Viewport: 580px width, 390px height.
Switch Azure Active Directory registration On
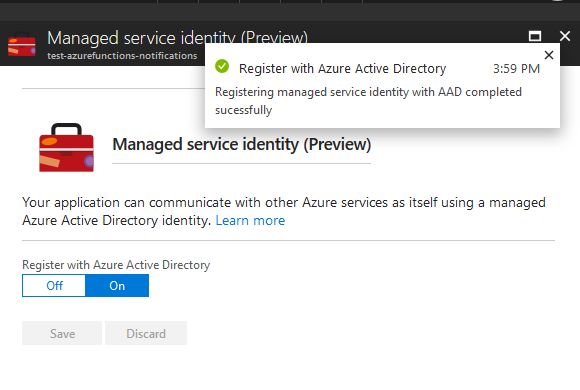117,285
